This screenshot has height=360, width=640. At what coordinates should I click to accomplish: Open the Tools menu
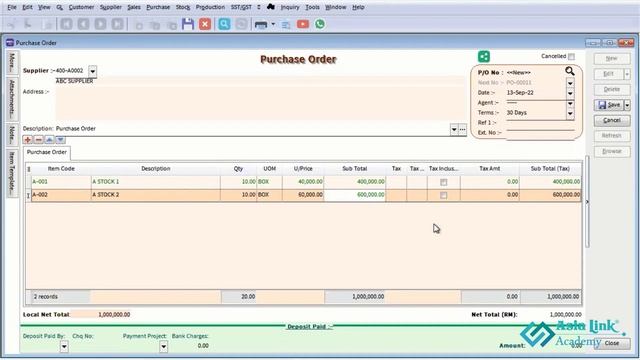312,7
